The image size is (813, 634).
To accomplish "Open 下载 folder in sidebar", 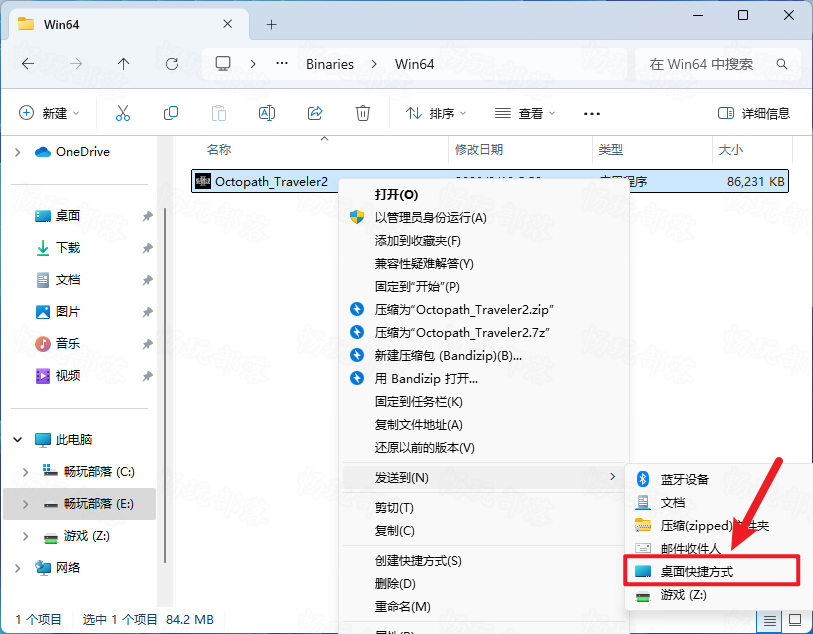I will pos(67,248).
